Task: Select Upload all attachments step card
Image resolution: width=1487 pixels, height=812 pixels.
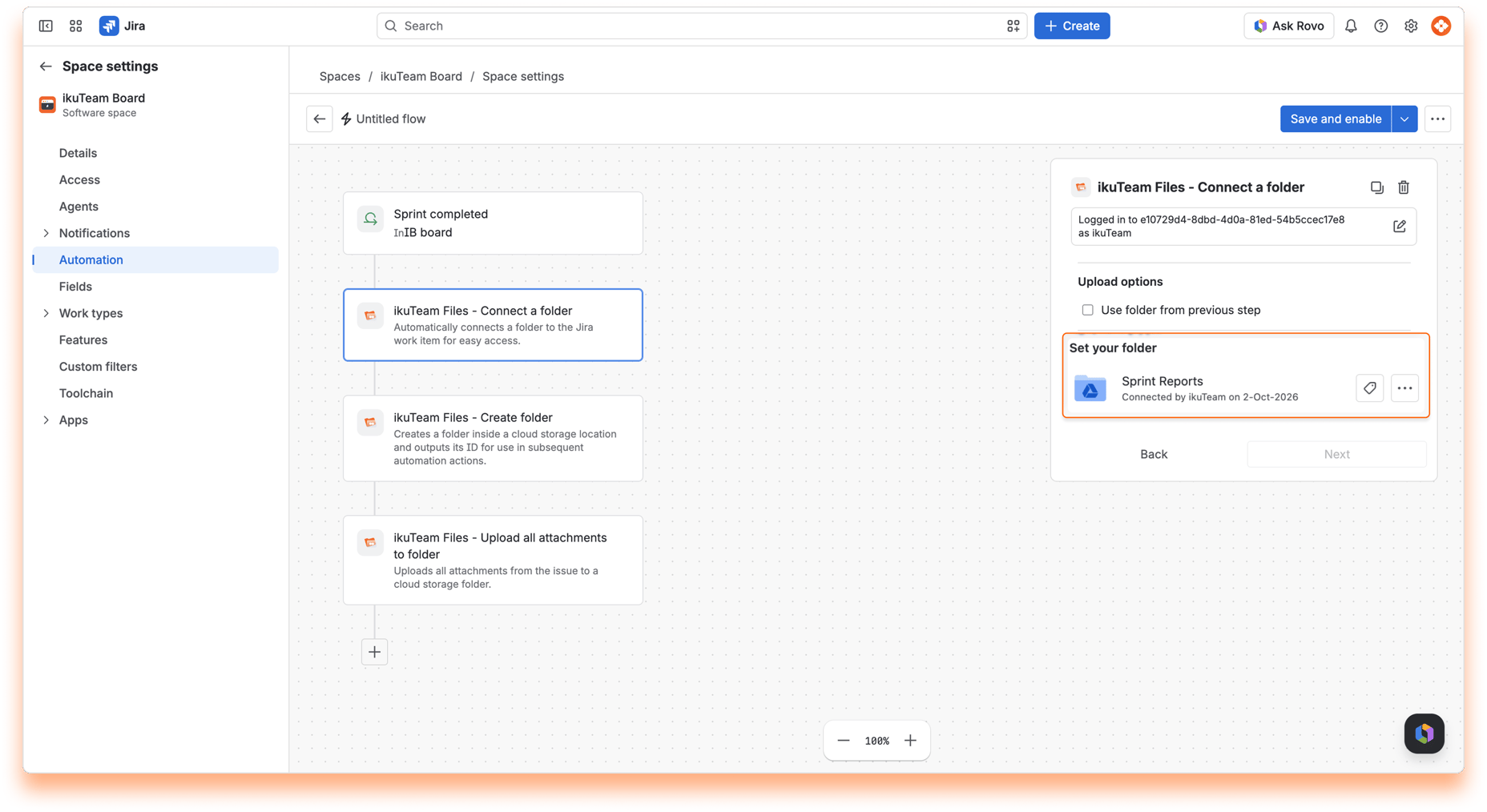Action: (x=493, y=560)
